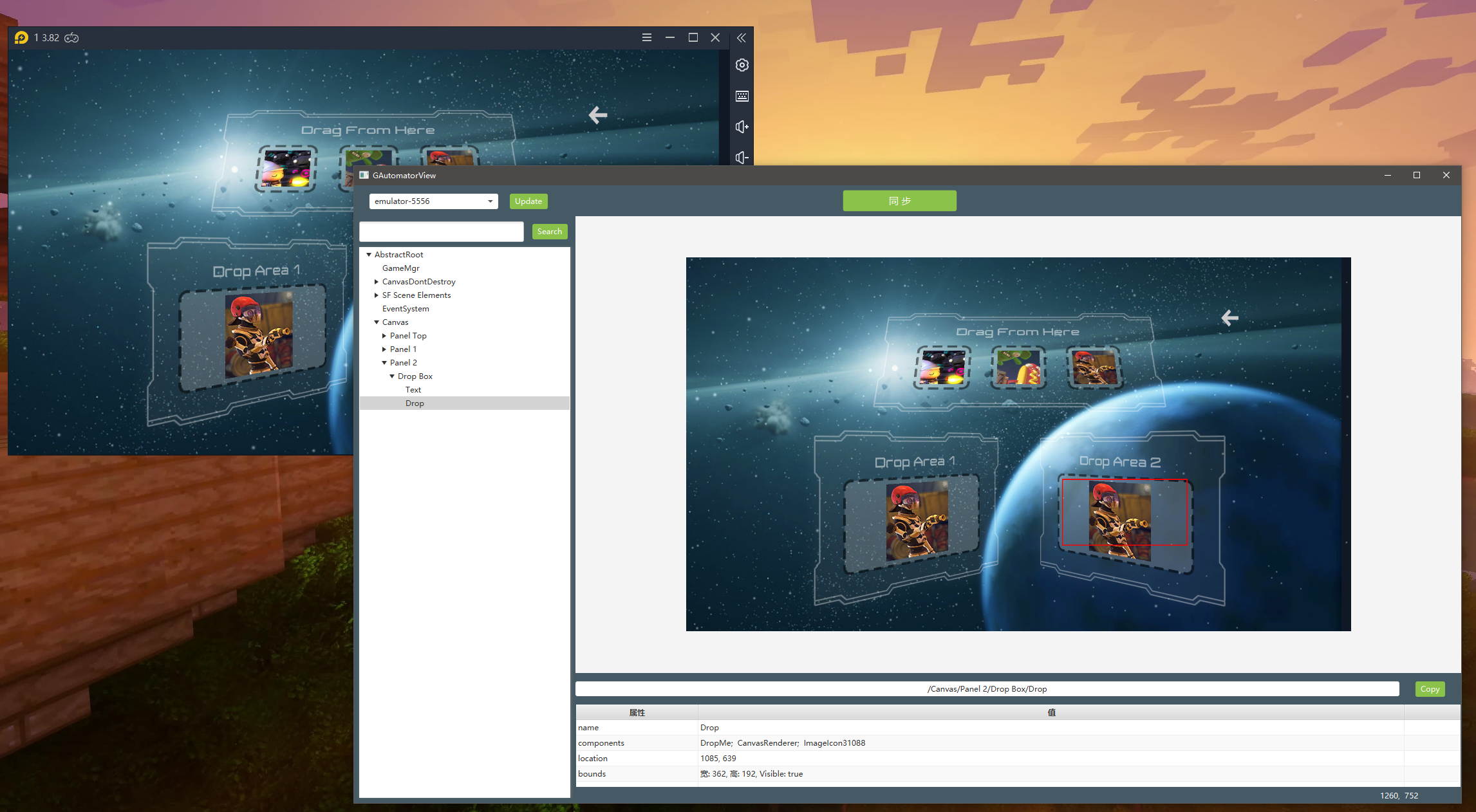Select the GameMgr tree item

pos(400,268)
